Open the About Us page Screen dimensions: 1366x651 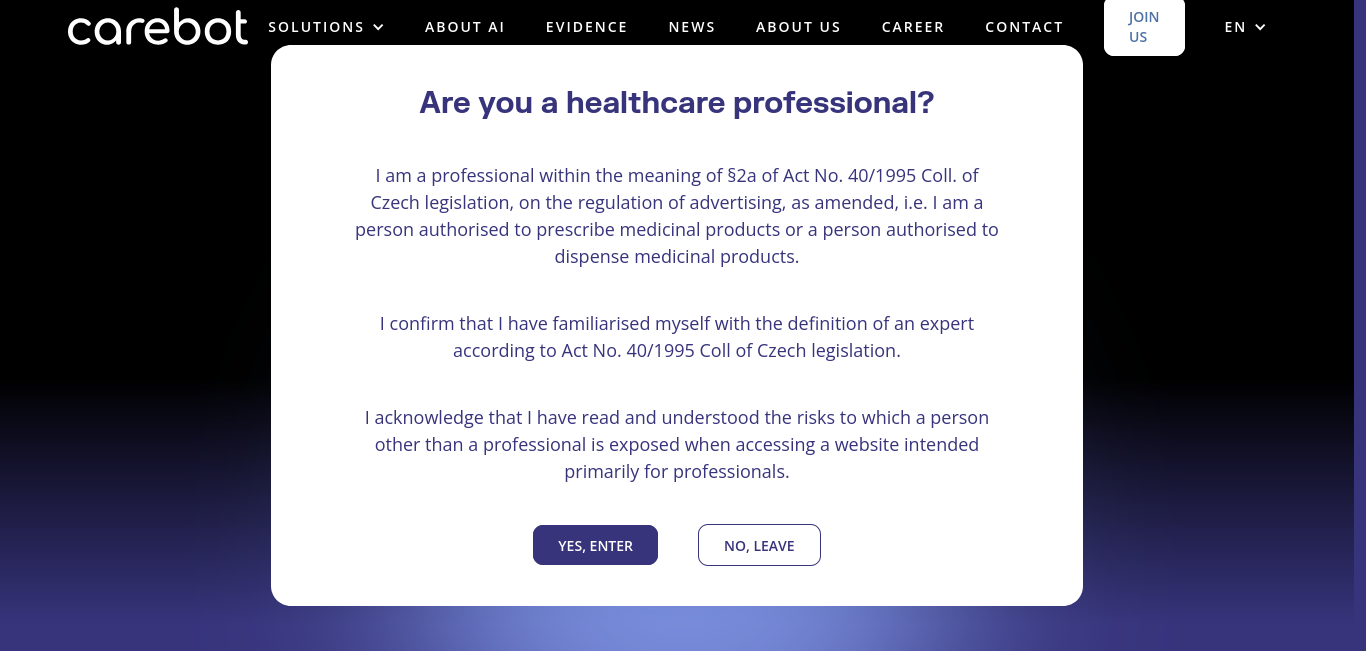[798, 27]
